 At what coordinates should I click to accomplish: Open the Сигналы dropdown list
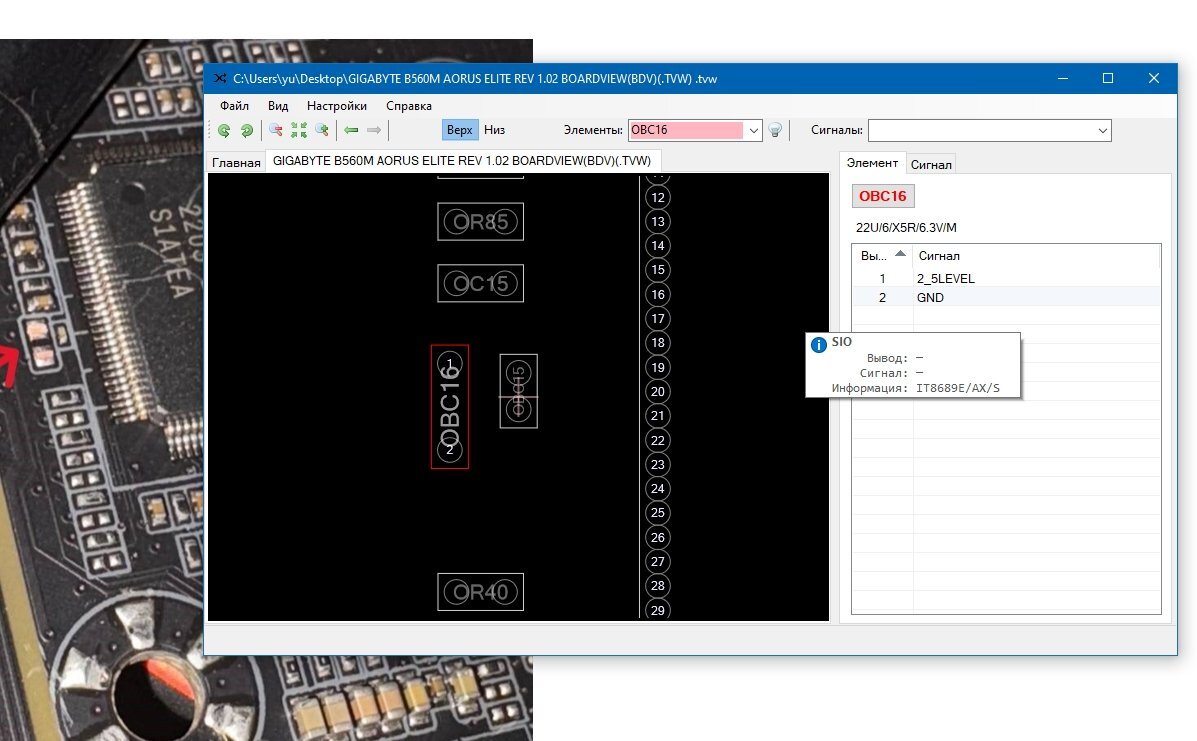point(1102,130)
